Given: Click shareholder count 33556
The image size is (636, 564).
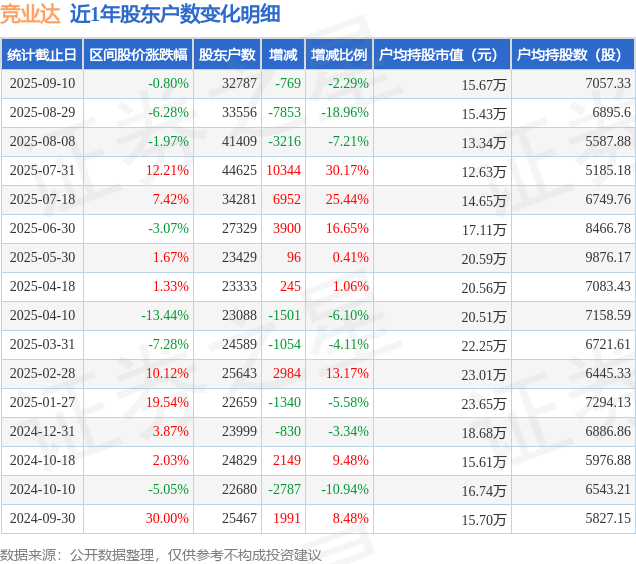Looking at the screenshot, I should 239,112.
